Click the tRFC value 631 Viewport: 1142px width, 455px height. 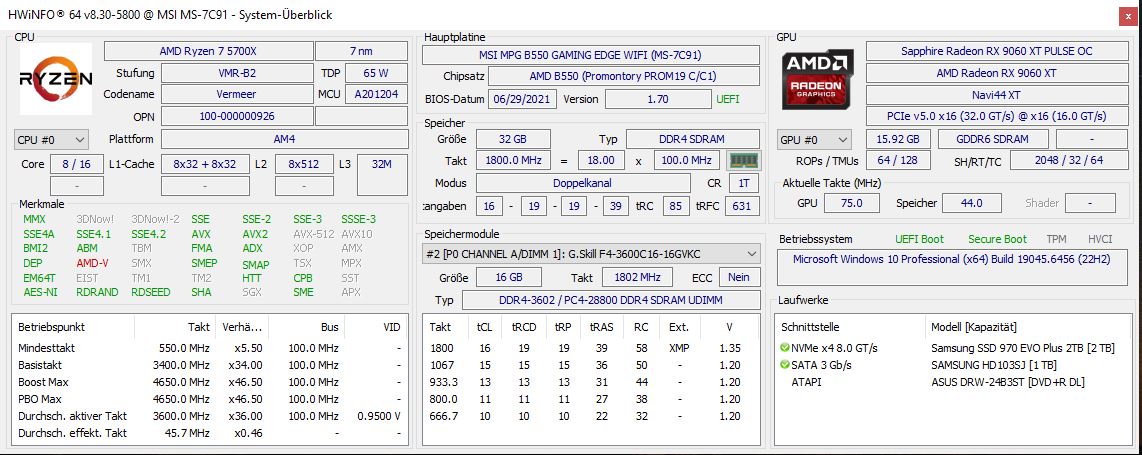[x=741, y=206]
